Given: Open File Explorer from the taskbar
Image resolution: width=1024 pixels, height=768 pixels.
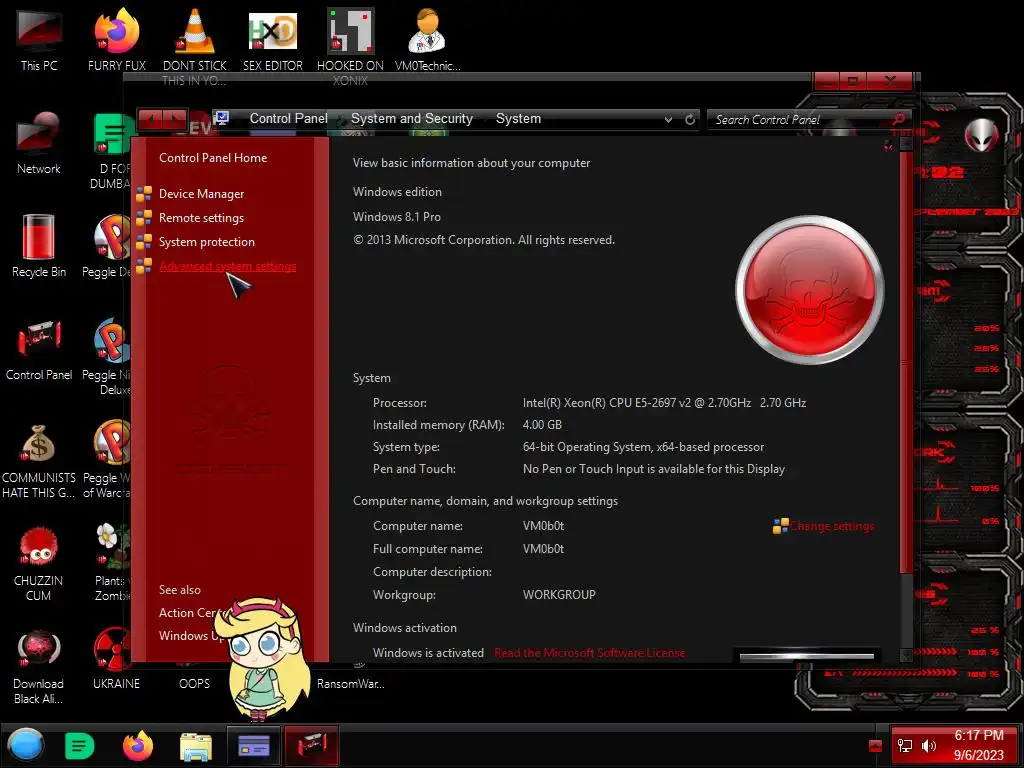Looking at the screenshot, I should 196,747.
